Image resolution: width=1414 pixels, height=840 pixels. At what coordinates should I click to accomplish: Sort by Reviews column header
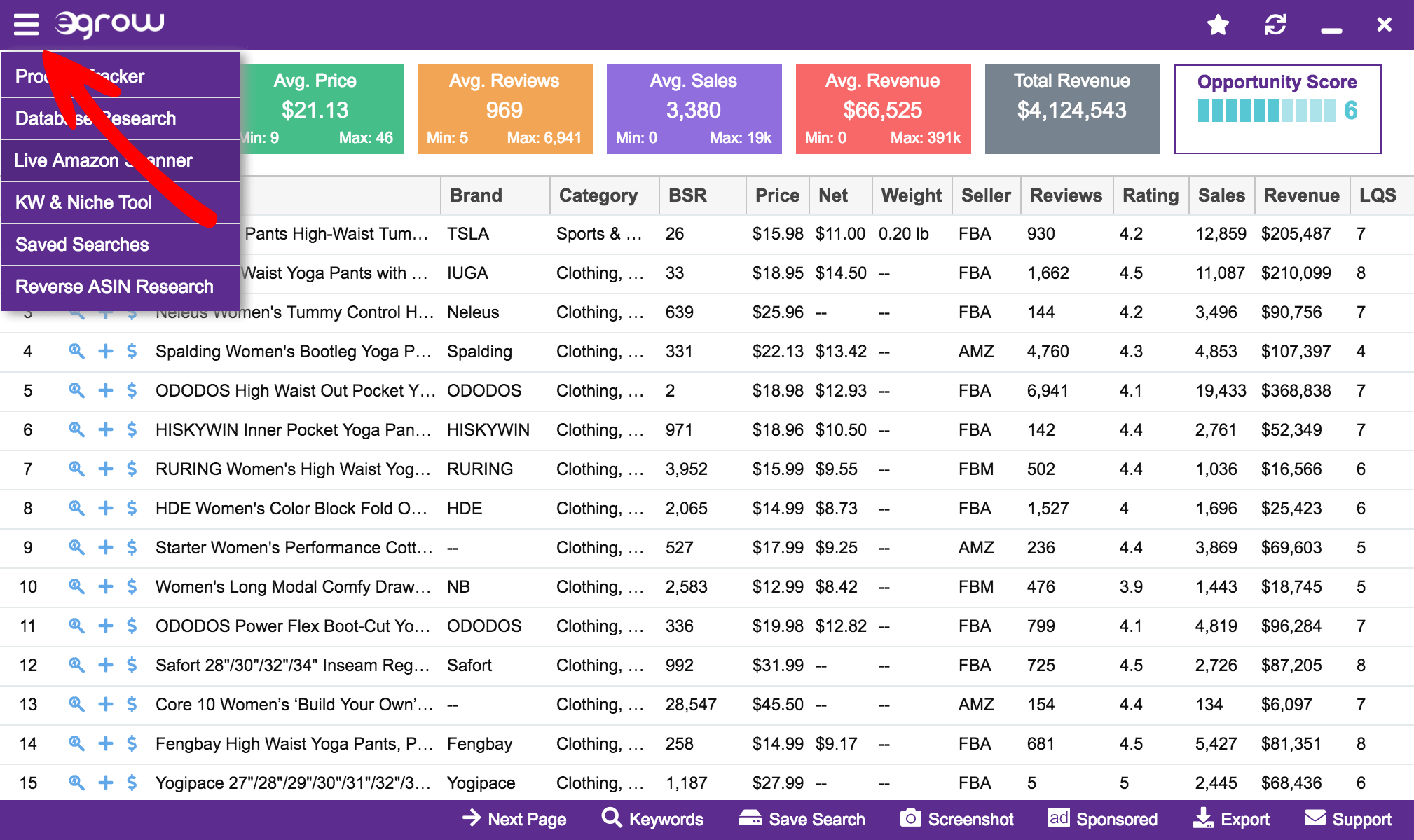click(1066, 195)
